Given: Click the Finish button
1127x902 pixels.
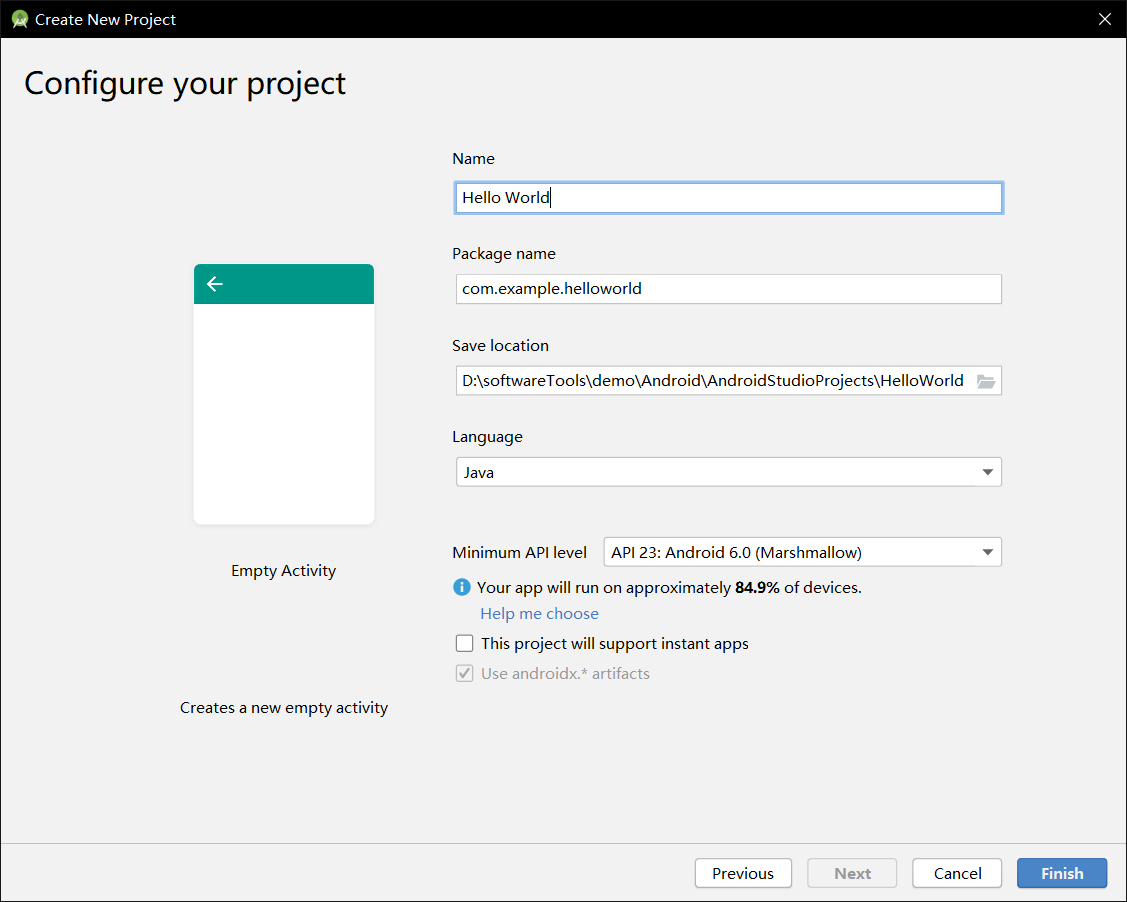Looking at the screenshot, I should pos(1061,873).
